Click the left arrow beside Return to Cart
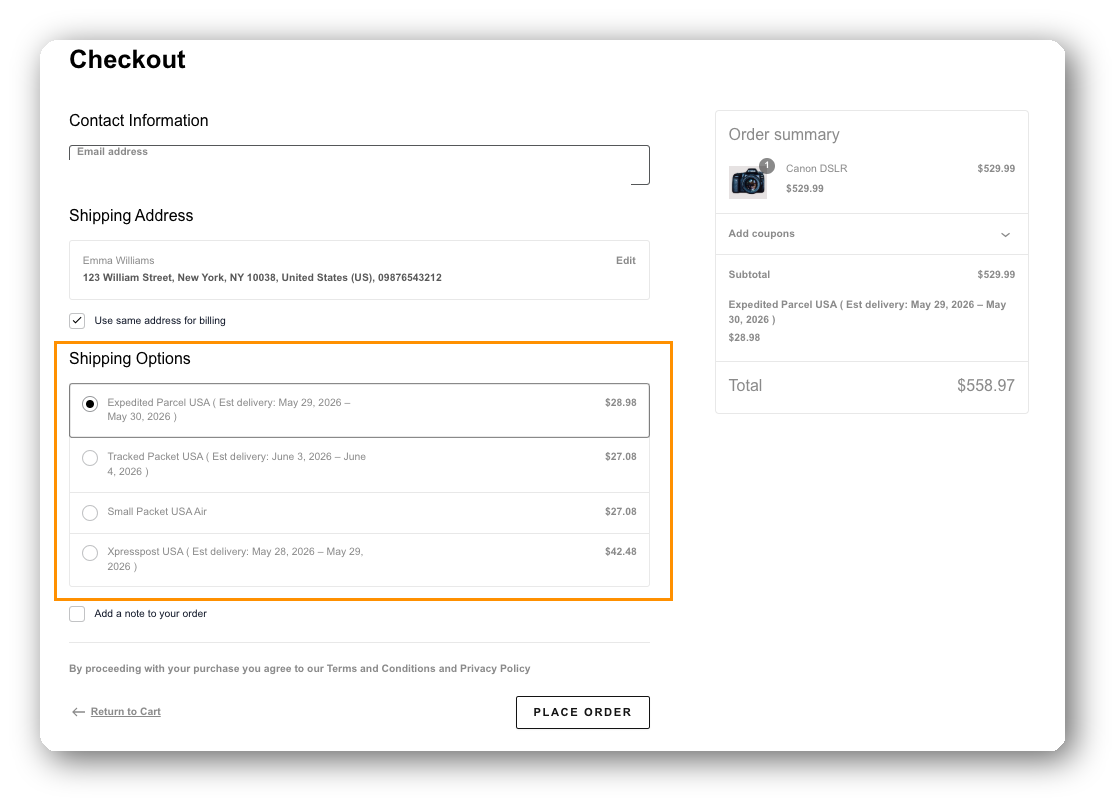The height and width of the screenshot is (799, 1113). point(78,712)
